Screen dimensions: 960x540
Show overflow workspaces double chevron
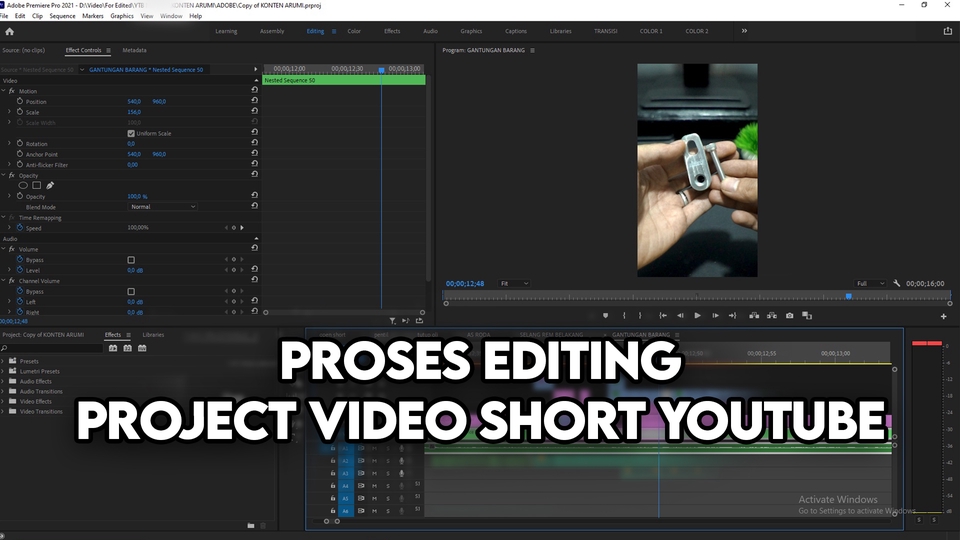pos(744,31)
